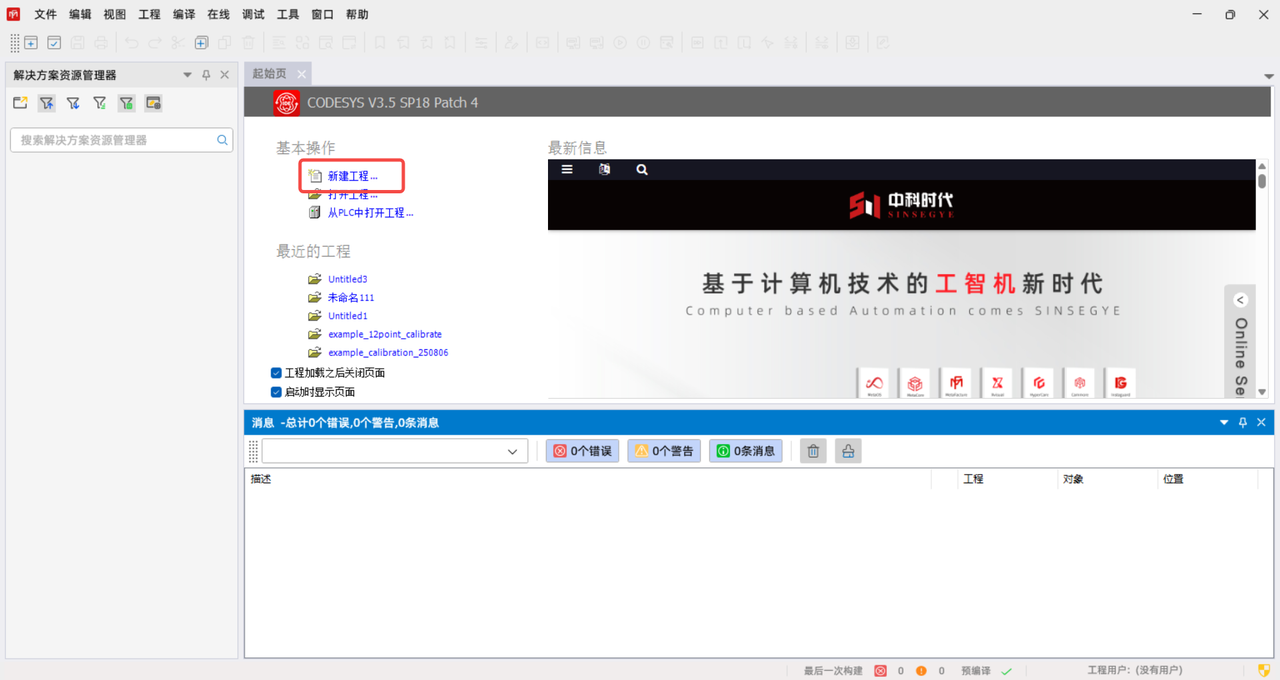Click the news pane scroll down arrow
This screenshot has width=1280, height=680.
coord(1262,392)
